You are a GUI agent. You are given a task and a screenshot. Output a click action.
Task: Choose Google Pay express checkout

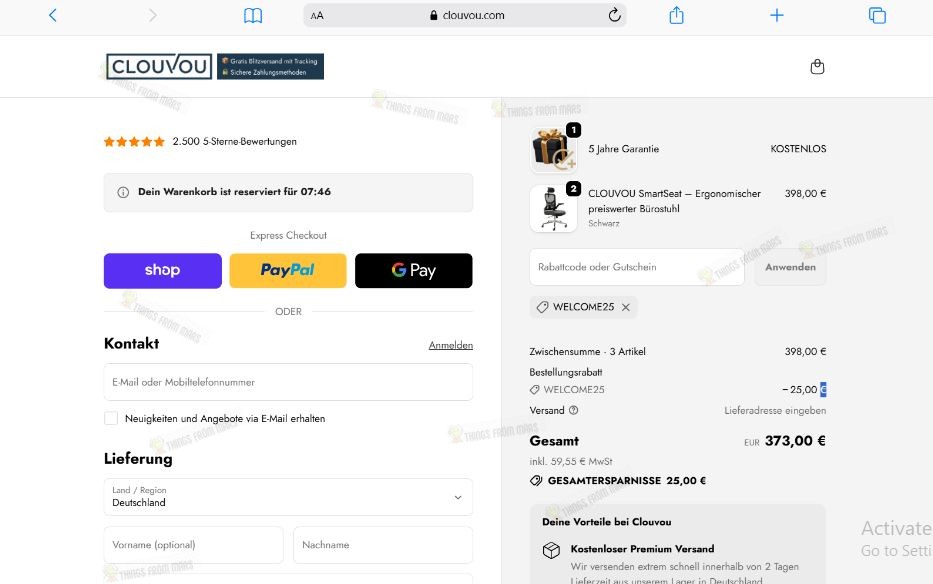tap(414, 270)
